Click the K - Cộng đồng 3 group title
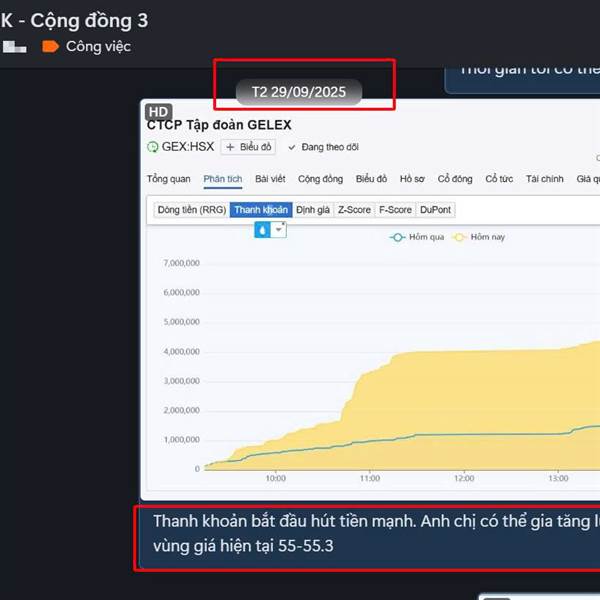The height and width of the screenshot is (600, 600). click(74, 21)
